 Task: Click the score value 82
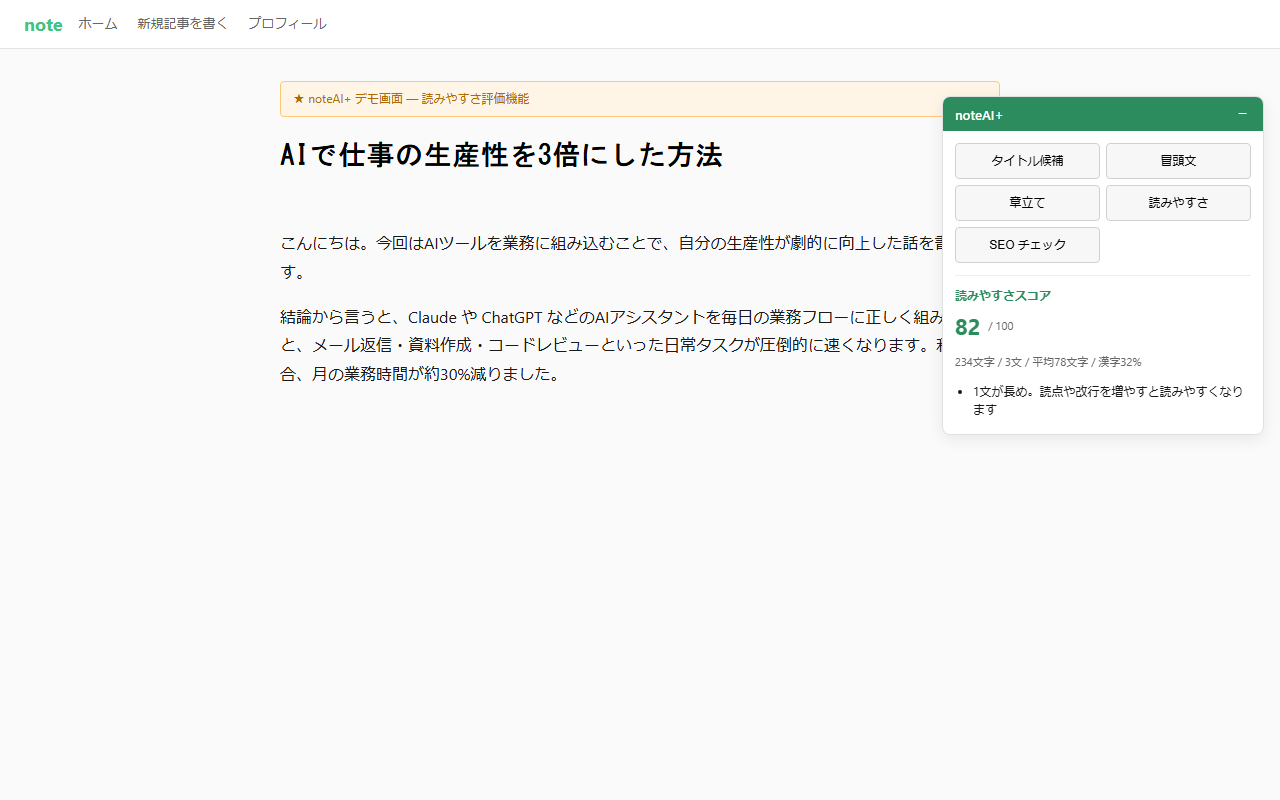(967, 327)
